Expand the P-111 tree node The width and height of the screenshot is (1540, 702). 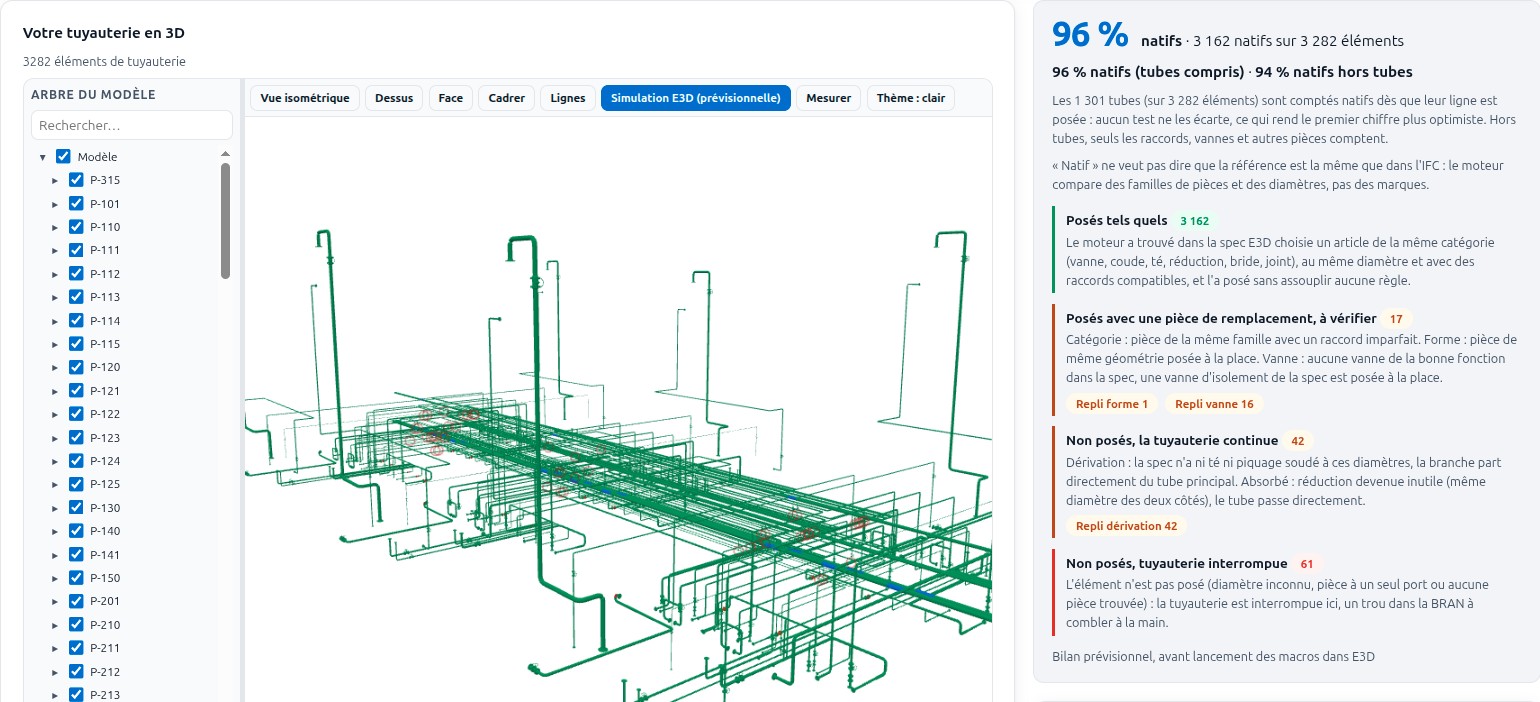pos(55,250)
